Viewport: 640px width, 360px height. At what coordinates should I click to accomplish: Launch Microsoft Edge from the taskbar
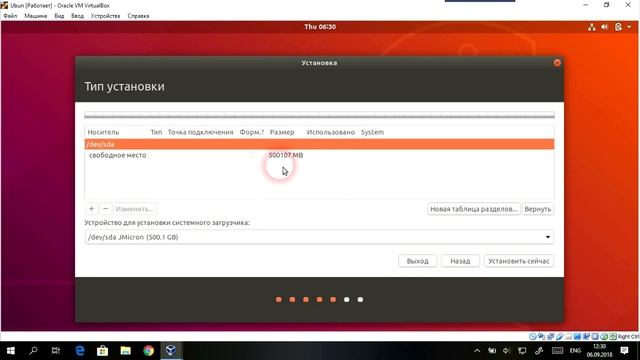(x=80, y=351)
